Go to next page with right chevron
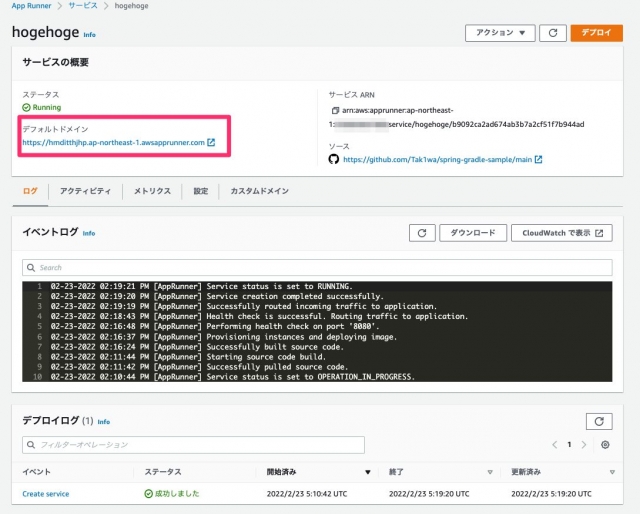Image resolution: width=640 pixels, height=514 pixels. pos(584,445)
